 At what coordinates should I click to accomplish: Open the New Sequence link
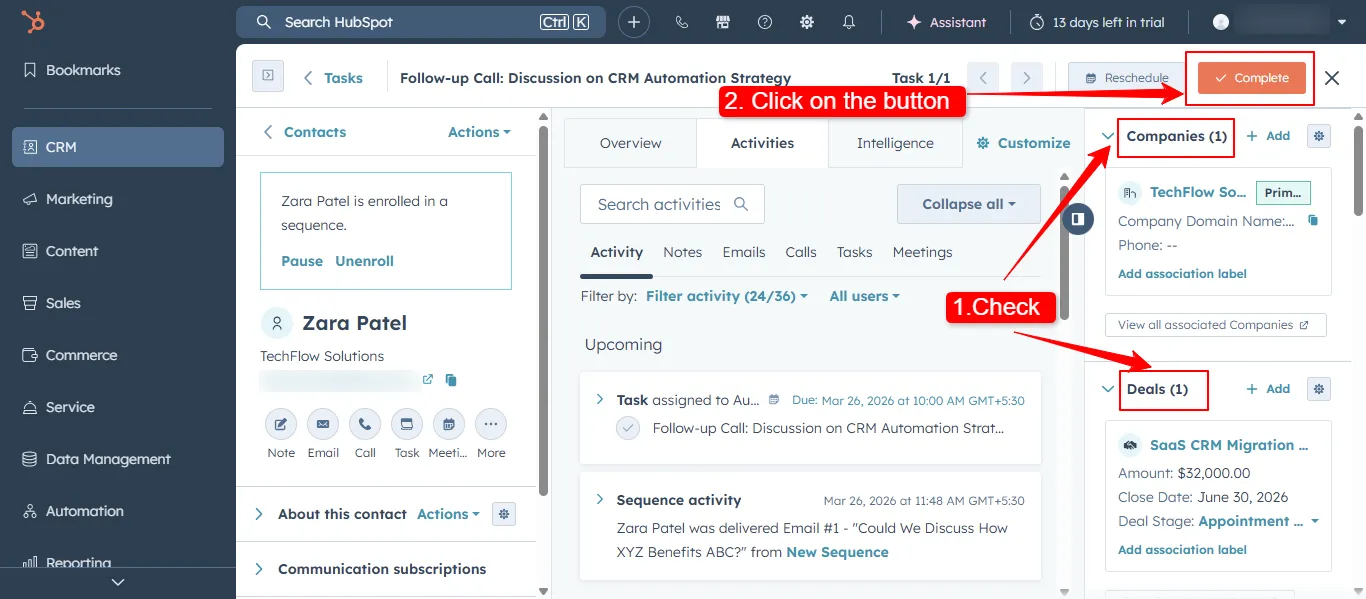coord(837,552)
